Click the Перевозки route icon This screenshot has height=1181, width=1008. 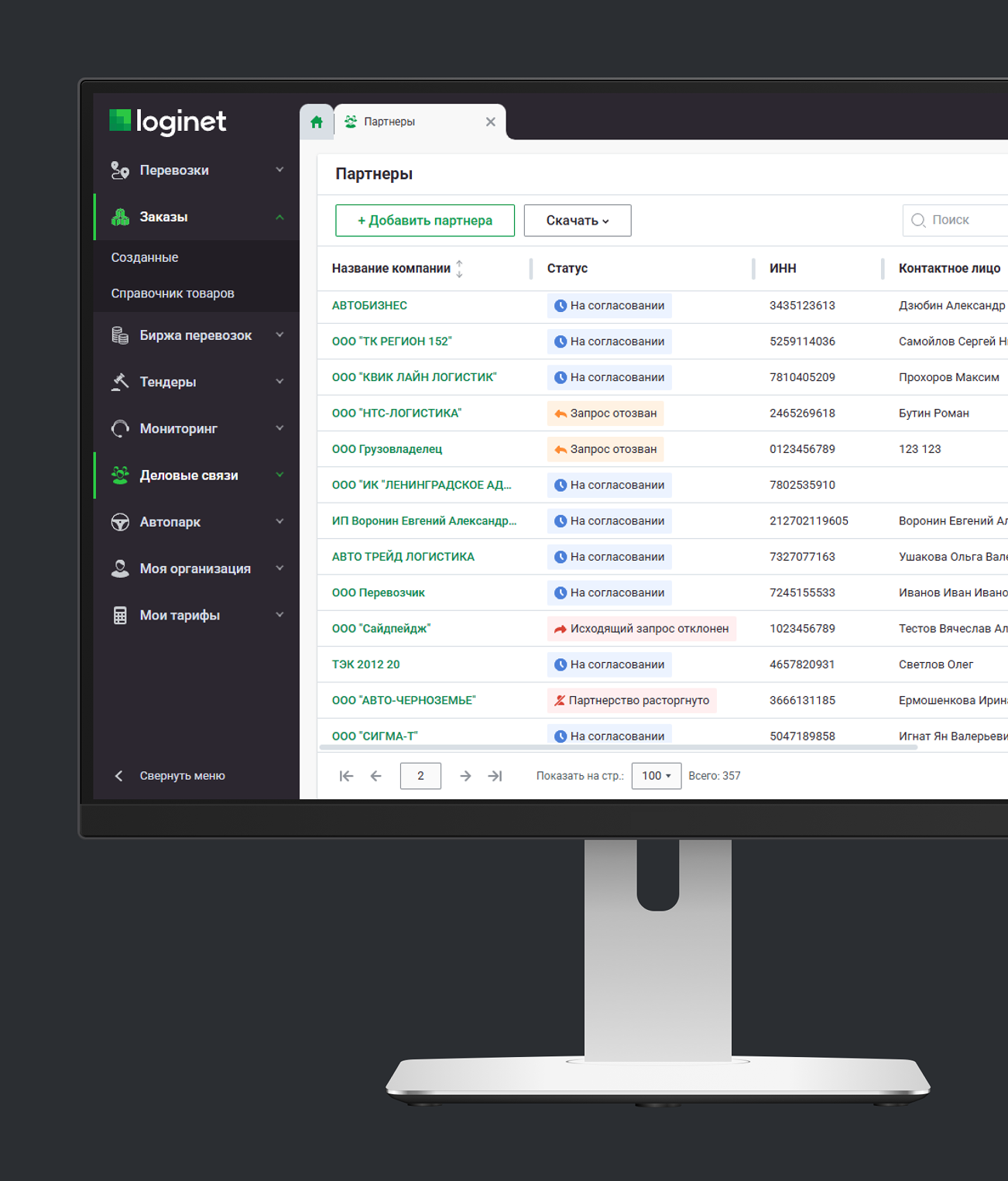(120, 170)
